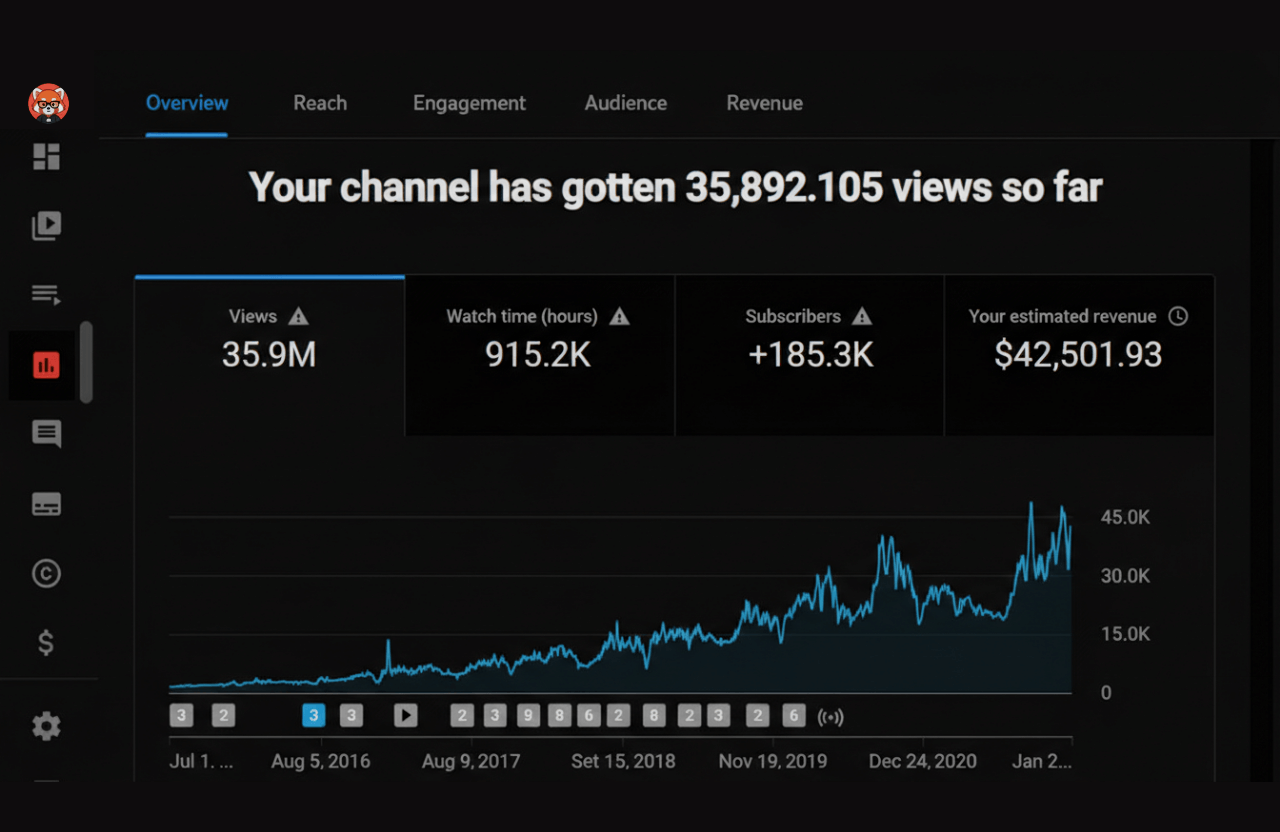Select the Engagement tab
Screen dimensions: 1280x832
pyautogui.click(x=469, y=103)
